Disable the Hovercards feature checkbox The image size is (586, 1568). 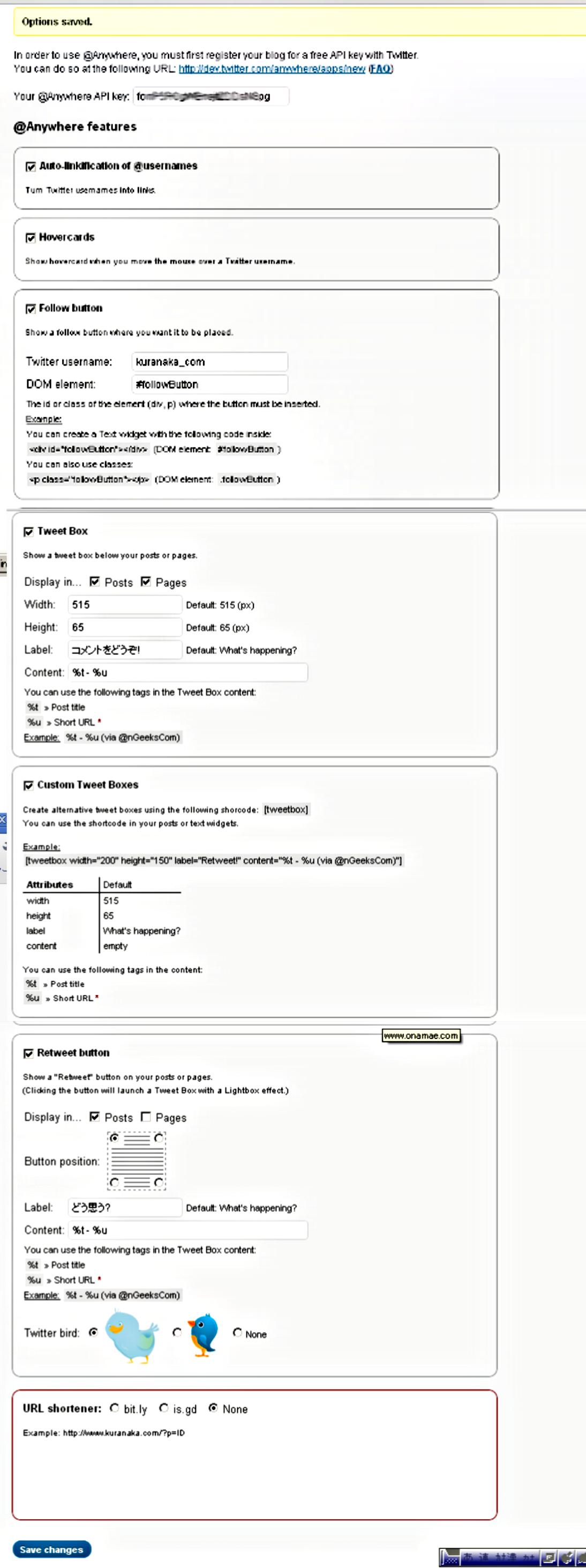click(31, 237)
